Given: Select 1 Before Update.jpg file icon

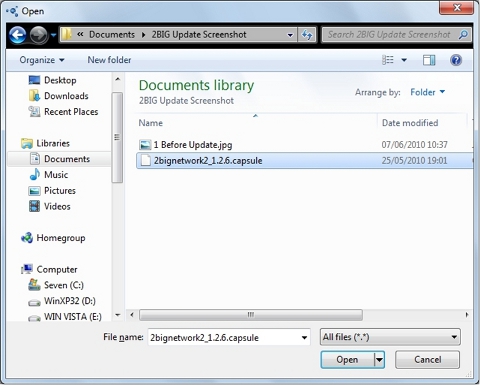Looking at the screenshot, I should [145, 145].
